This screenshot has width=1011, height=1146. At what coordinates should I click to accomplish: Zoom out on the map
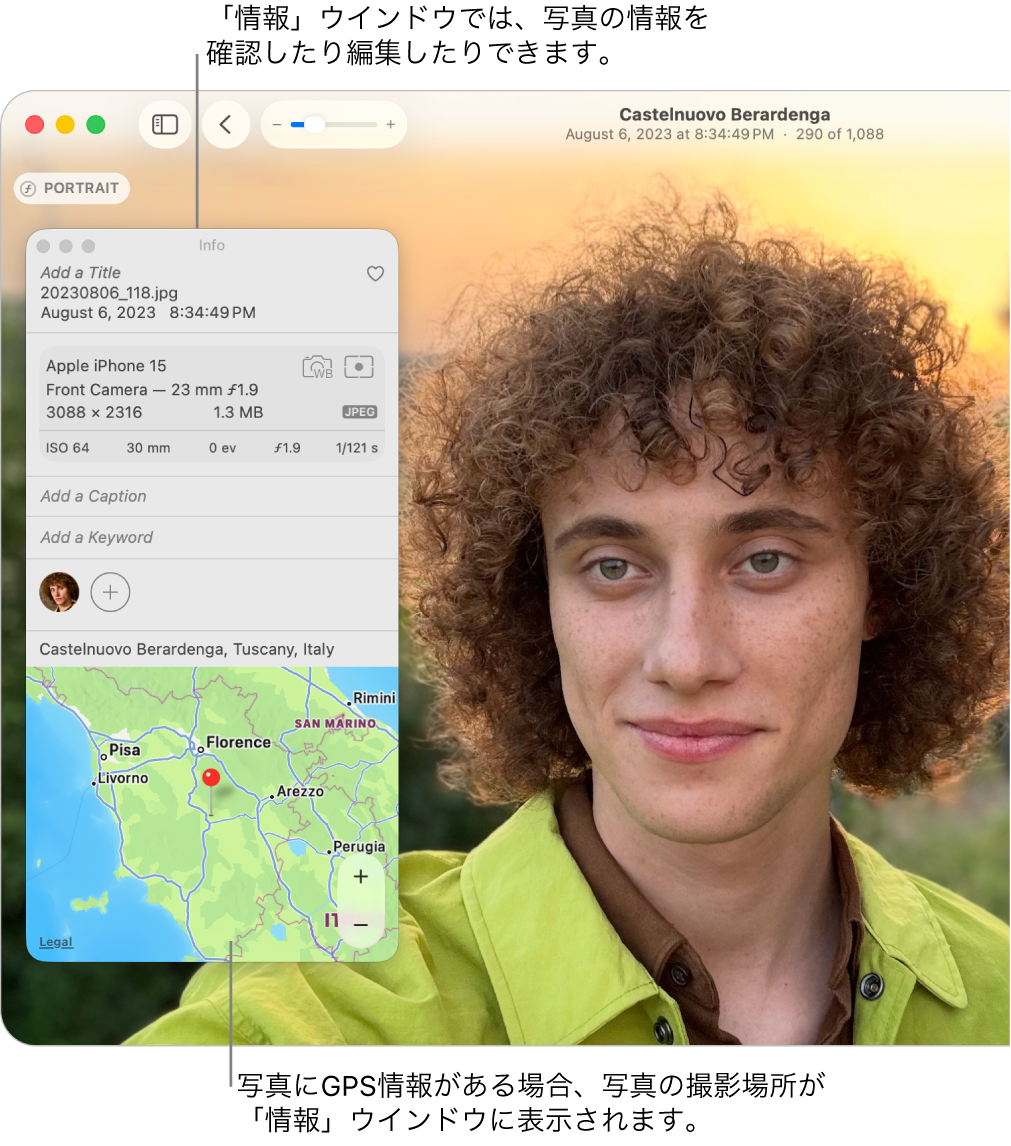click(x=360, y=927)
